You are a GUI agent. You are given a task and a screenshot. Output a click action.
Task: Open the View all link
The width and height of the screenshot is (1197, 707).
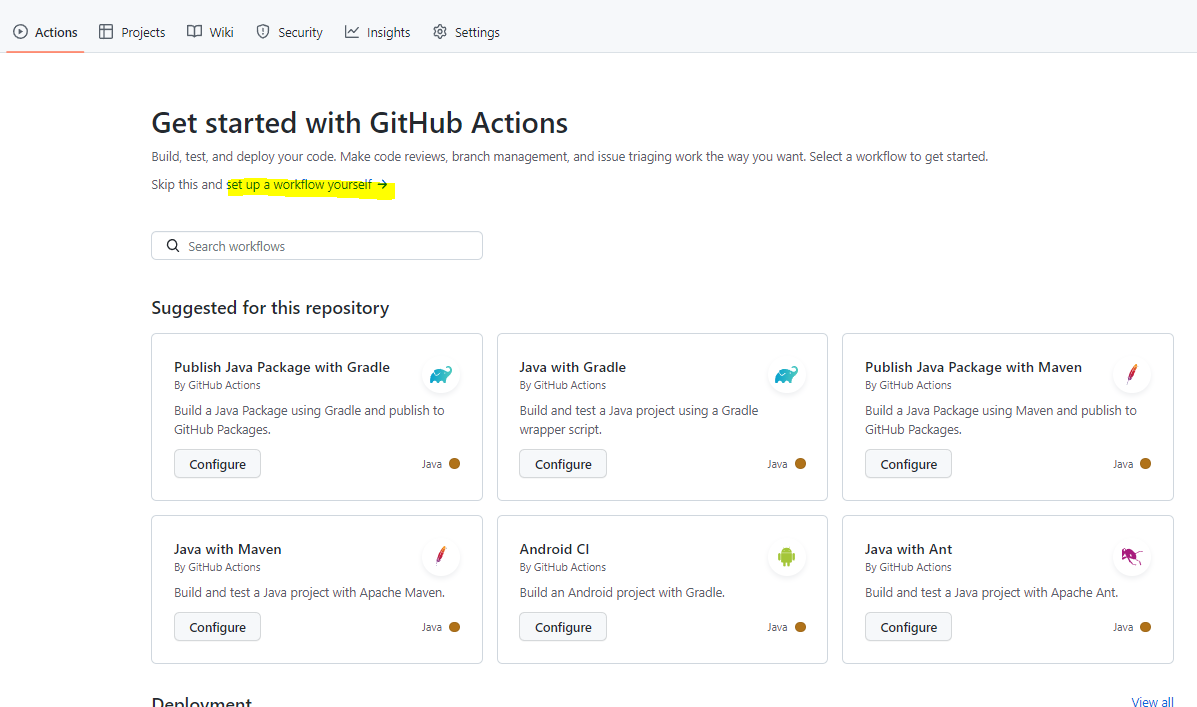[x=1152, y=702]
